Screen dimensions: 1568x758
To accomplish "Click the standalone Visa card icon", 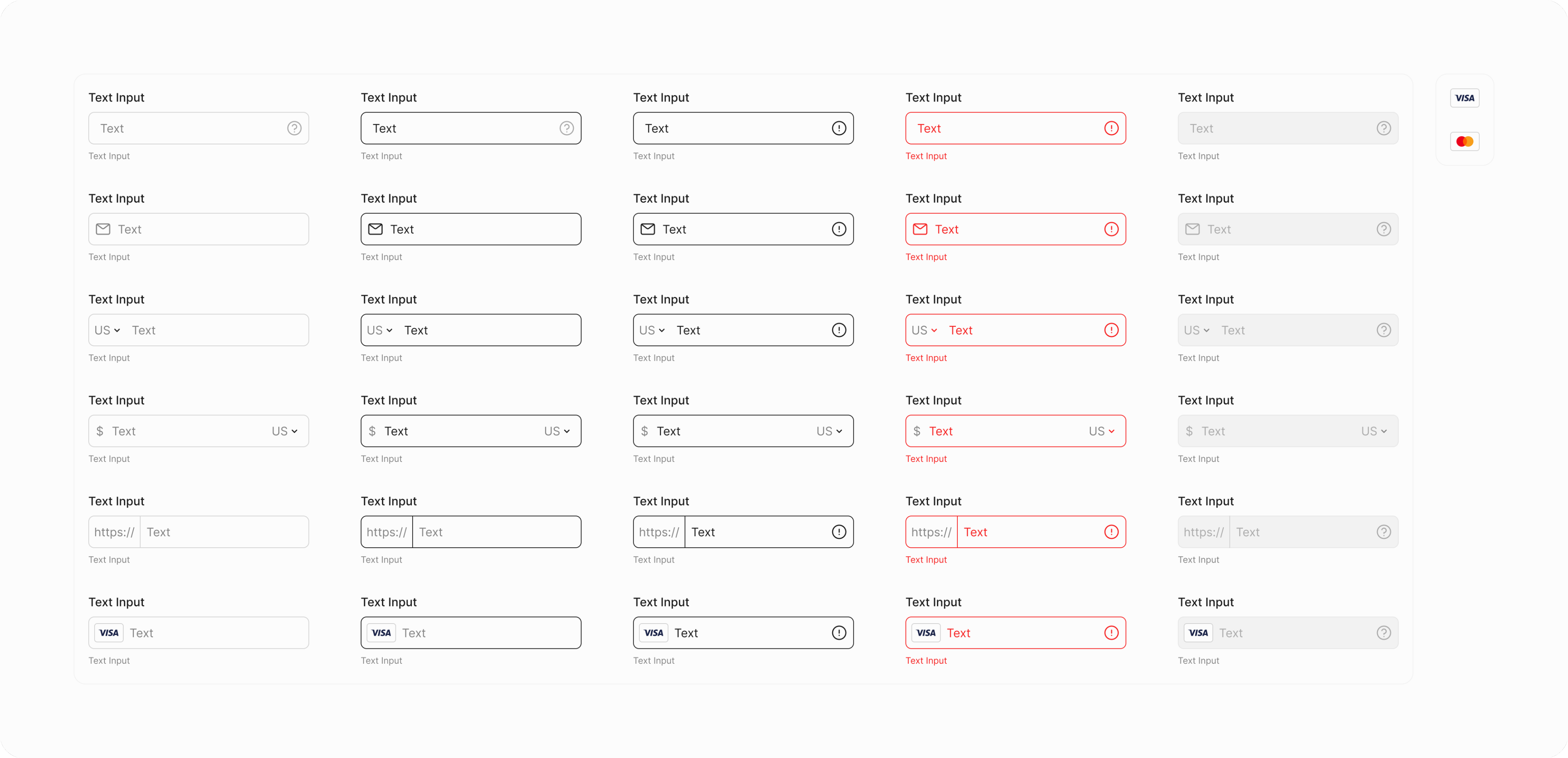I will 1465,98.
